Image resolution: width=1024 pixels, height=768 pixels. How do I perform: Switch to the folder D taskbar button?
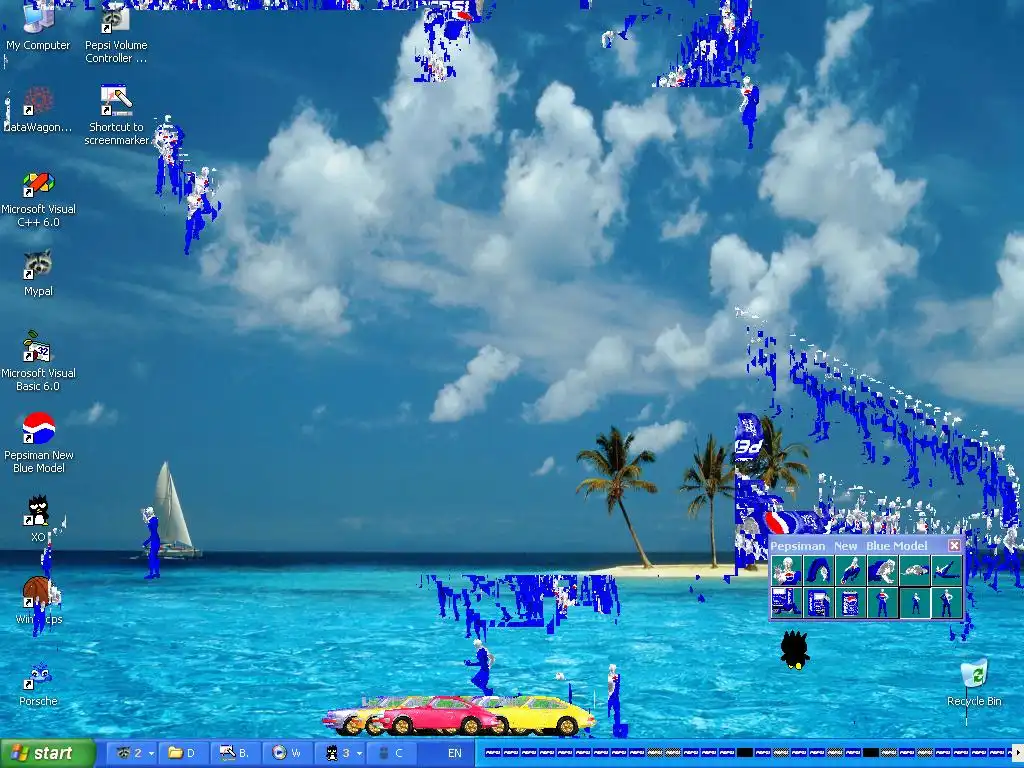[184, 753]
